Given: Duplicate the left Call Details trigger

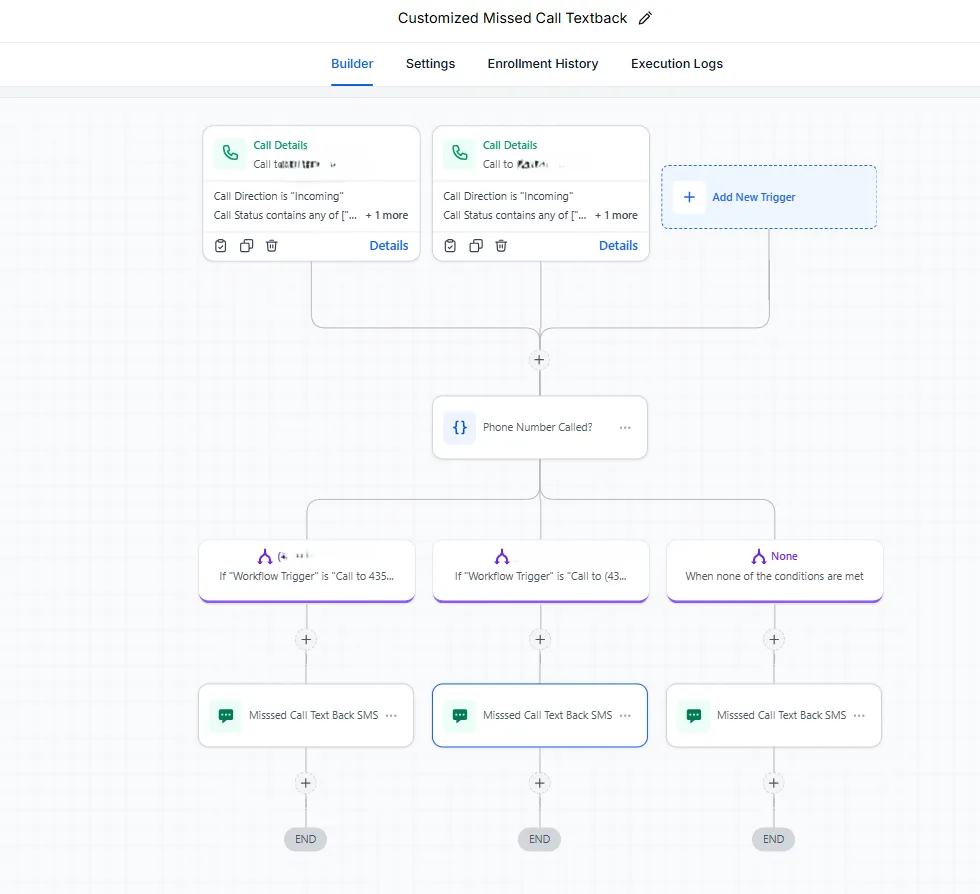Looking at the screenshot, I should point(246,246).
